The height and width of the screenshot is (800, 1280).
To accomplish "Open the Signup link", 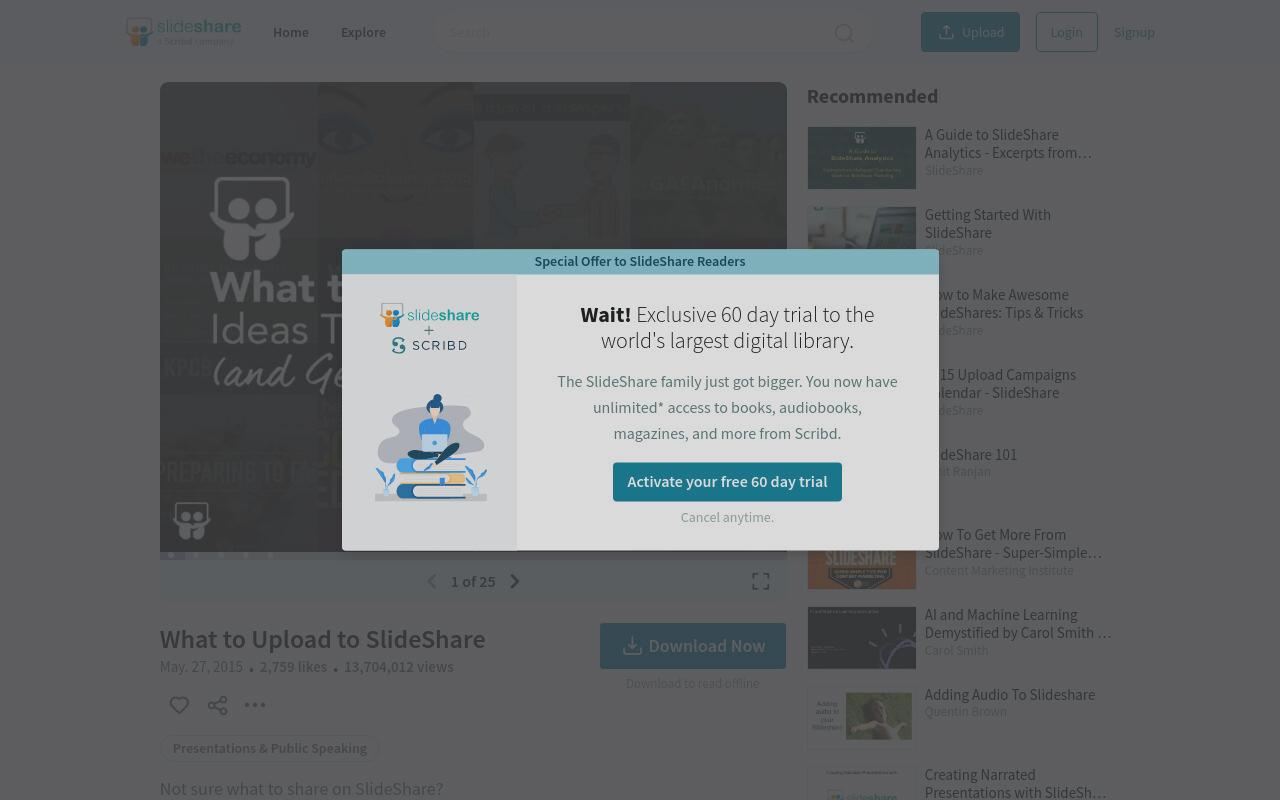I will click(x=1134, y=32).
